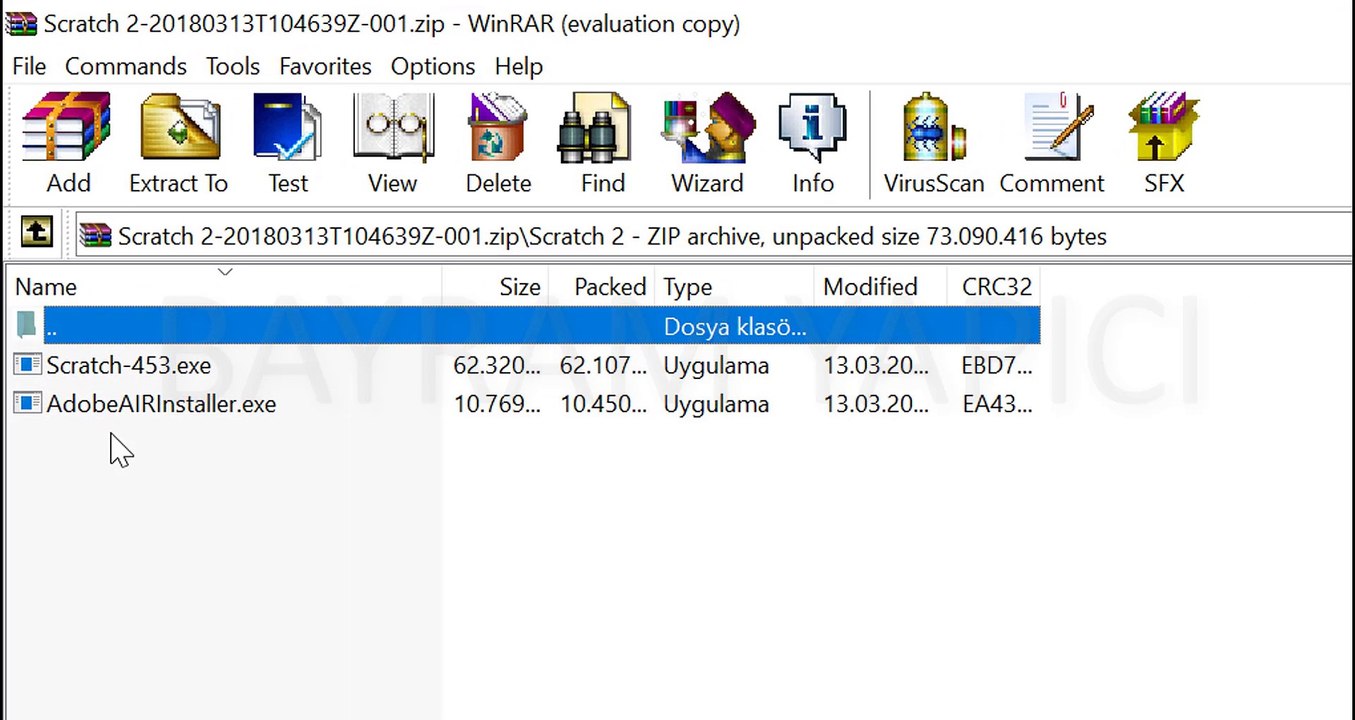The height and width of the screenshot is (720, 1355).
Task: Click the EA43... CRC32 value
Action: tap(998, 404)
